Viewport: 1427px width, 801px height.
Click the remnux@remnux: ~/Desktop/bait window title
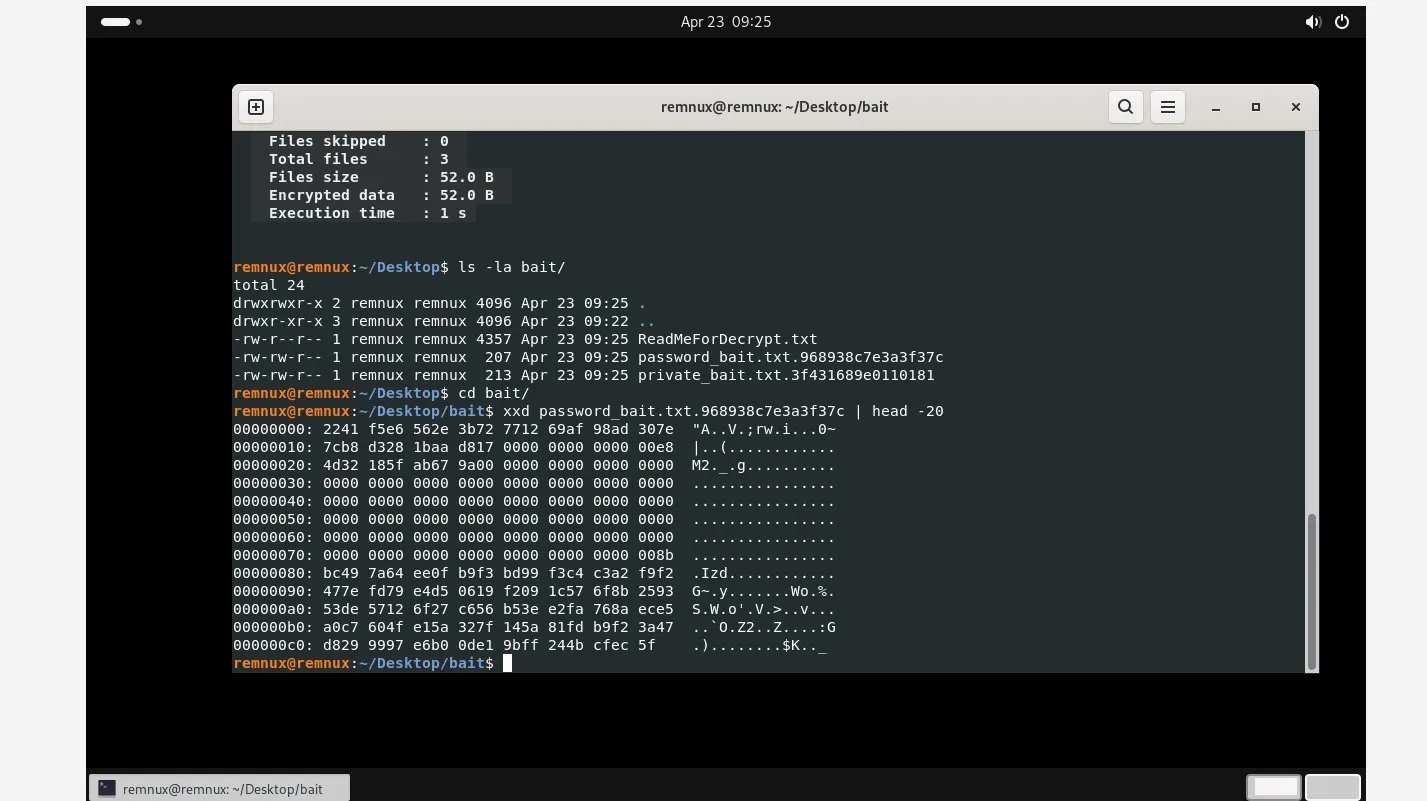tap(775, 107)
